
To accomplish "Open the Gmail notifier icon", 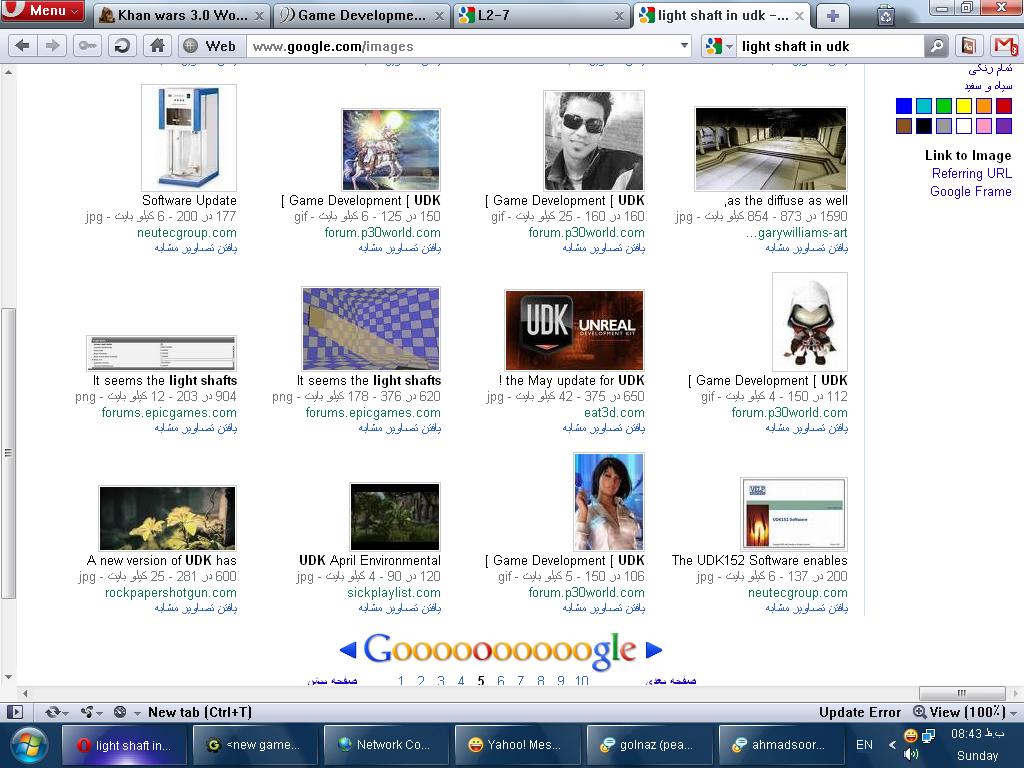I will (1004, 46).
